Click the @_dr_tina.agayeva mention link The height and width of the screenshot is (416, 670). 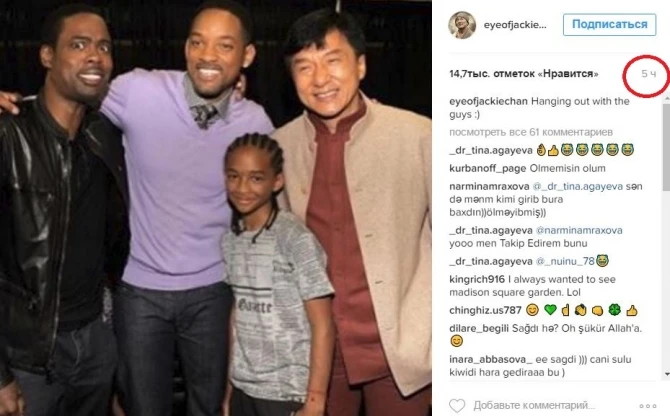[x=577, y=186]
